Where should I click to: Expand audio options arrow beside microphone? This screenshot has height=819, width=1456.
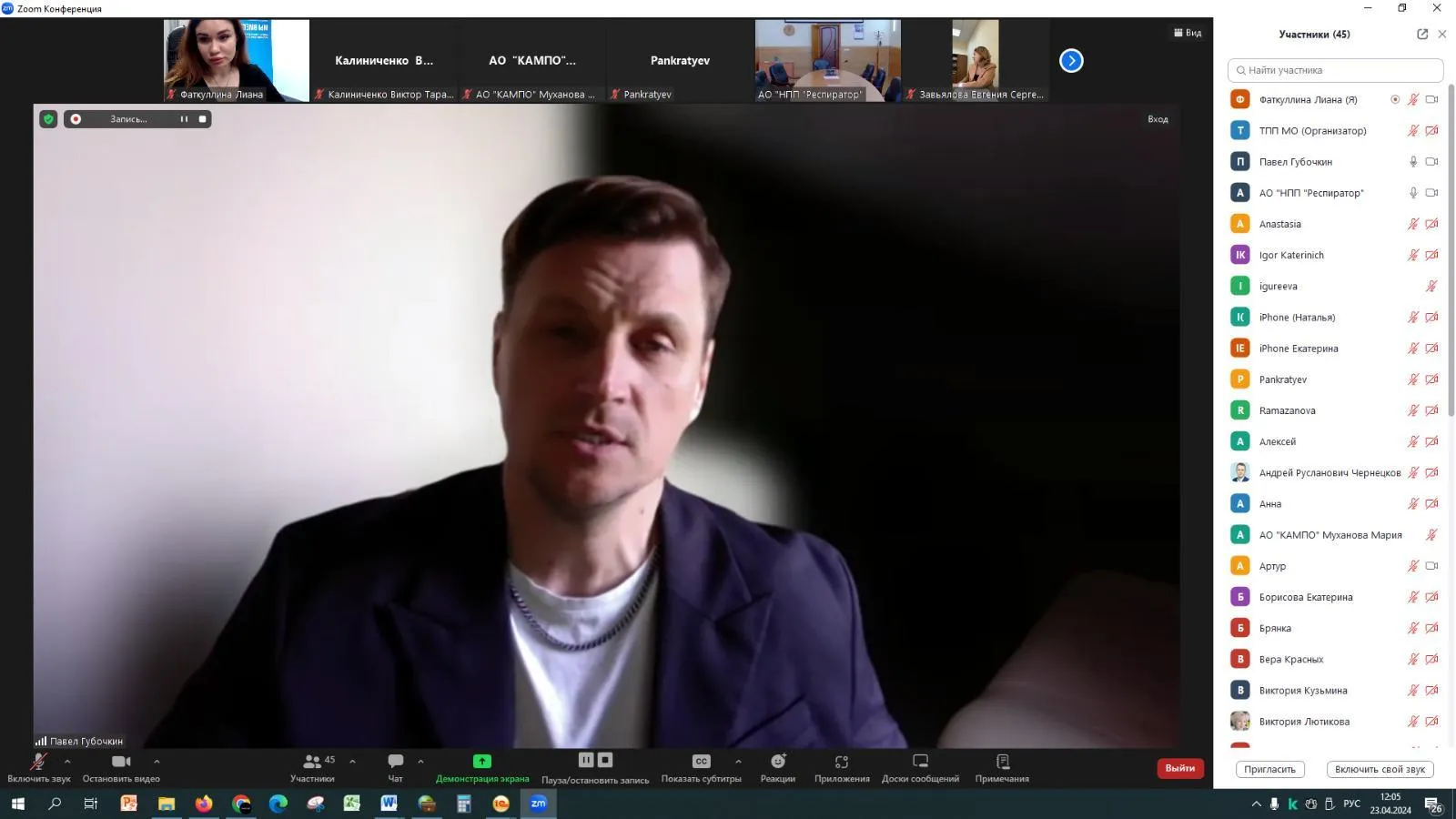coord(67,762)
